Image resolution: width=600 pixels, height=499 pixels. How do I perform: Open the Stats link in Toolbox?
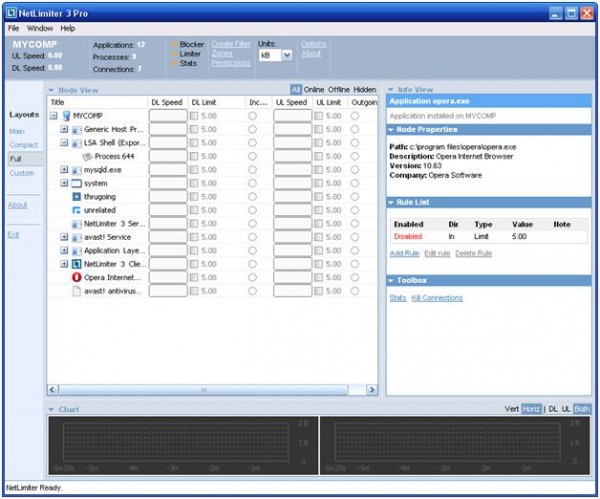(398, 298)
